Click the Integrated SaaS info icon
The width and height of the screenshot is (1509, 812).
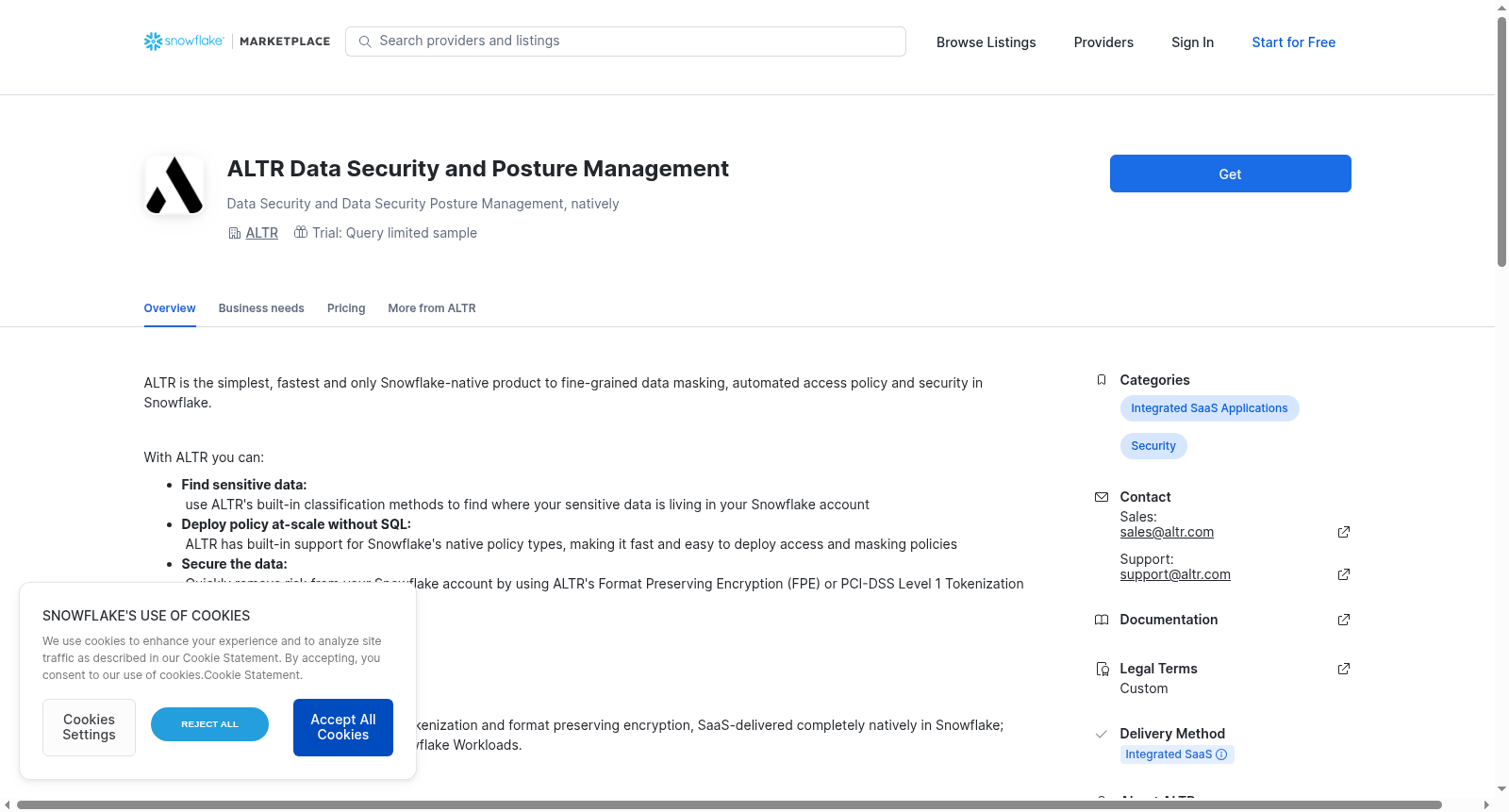point(1221,754)
